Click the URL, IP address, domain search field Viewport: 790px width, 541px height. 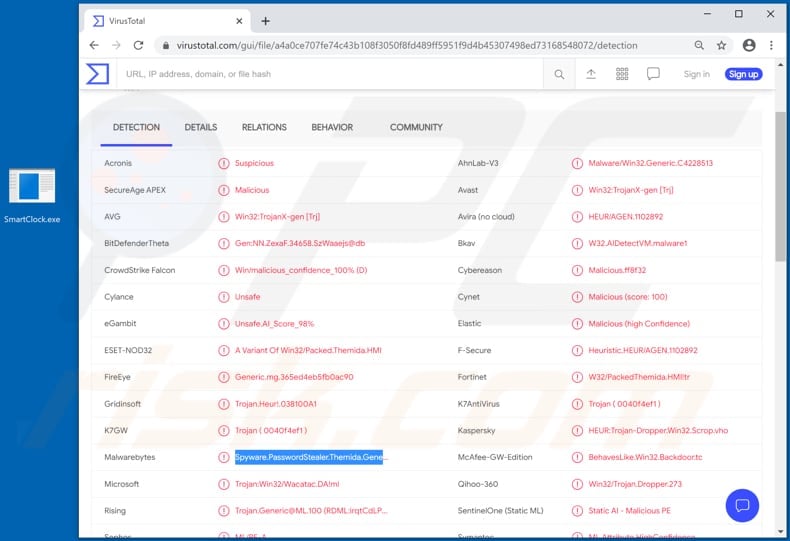[x=330, y=74]
